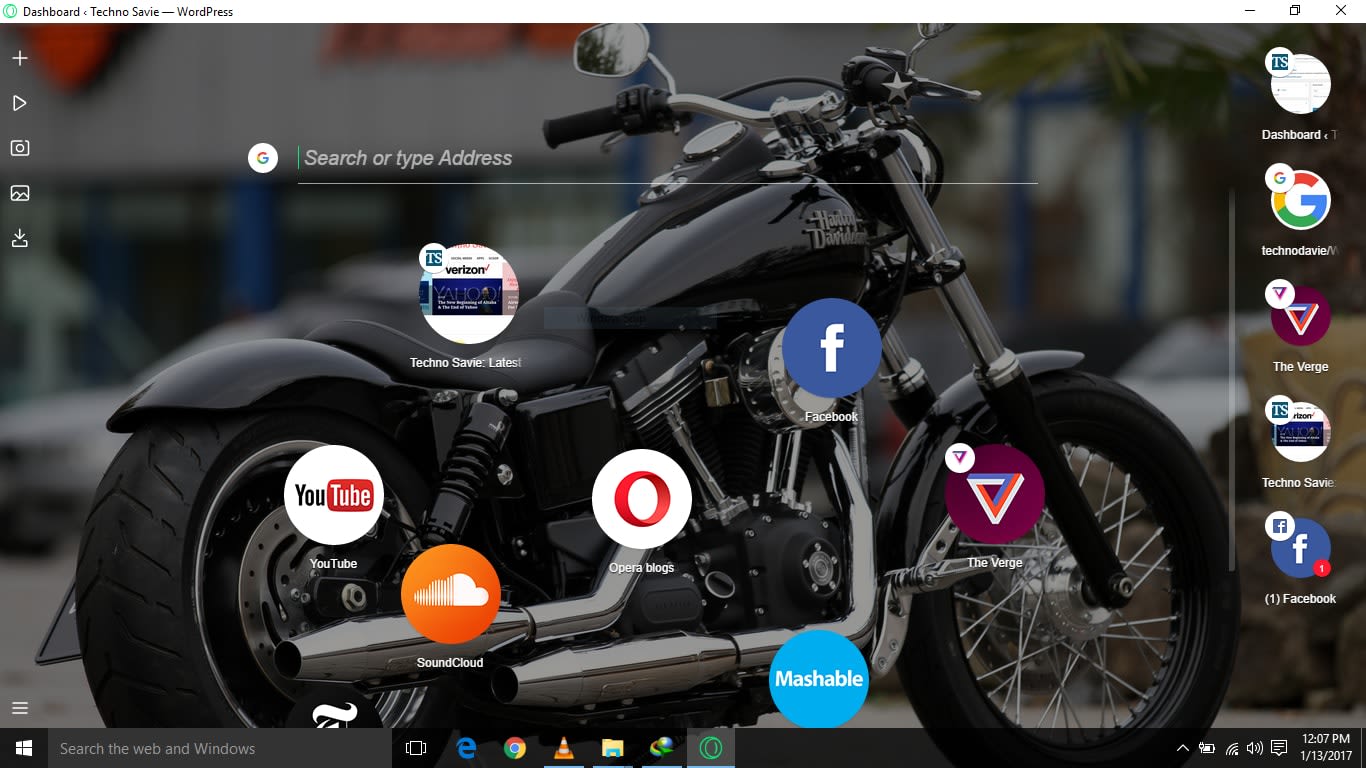The image size is (1366, 768).
Task: Focus the Search or type Address field
Action: [667, 158]
